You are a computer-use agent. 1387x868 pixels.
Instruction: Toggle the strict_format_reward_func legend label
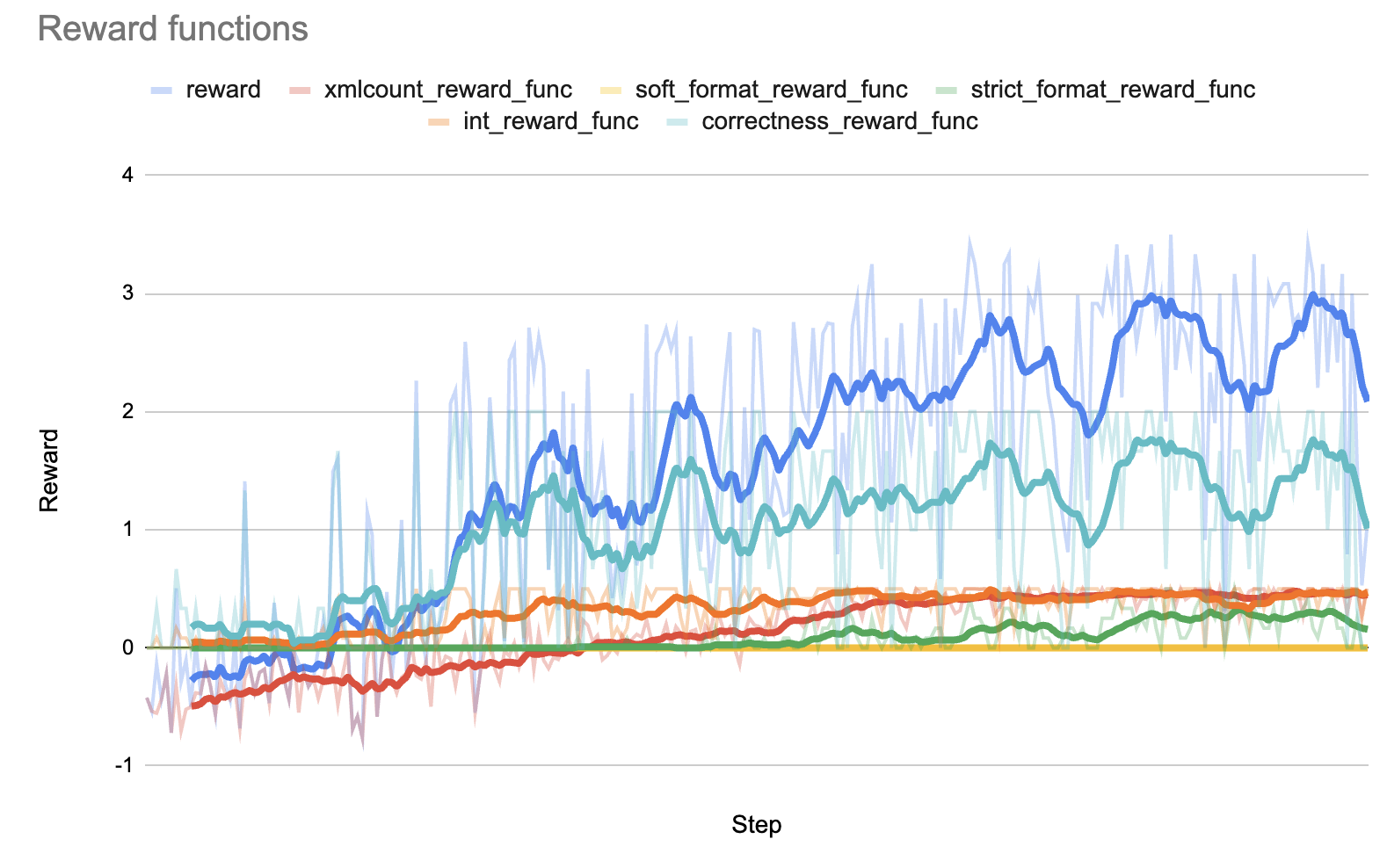point(1112,90)
